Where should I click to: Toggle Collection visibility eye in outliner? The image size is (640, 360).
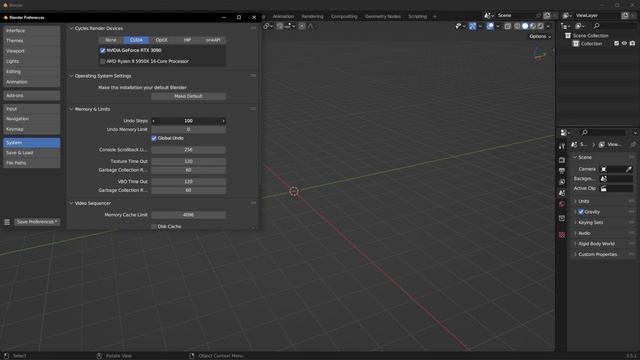pos(624,44)
